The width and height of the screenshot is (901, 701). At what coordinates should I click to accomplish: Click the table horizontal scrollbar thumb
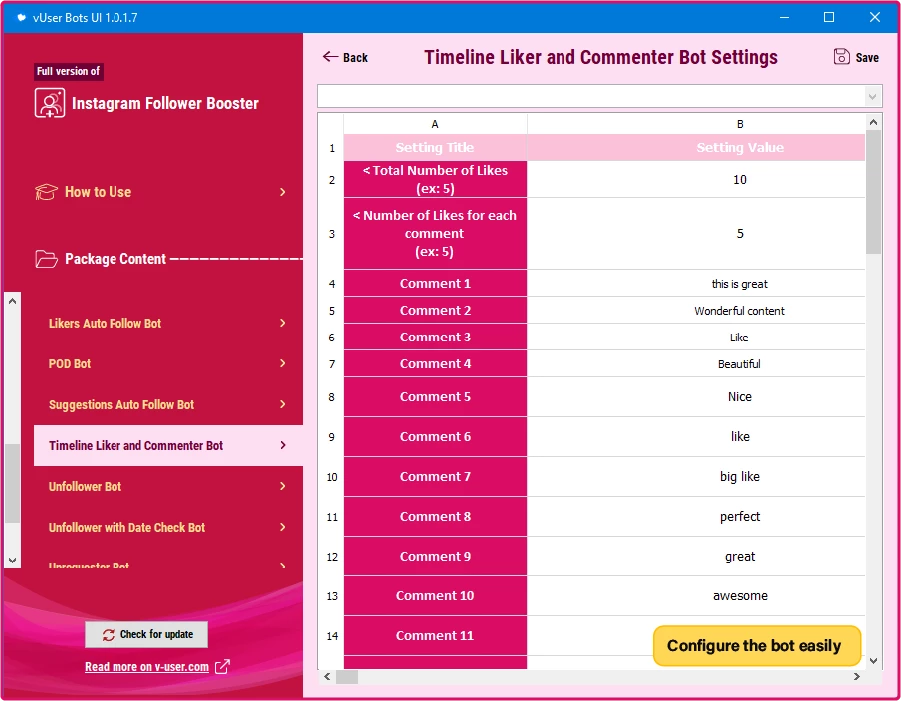347,677
